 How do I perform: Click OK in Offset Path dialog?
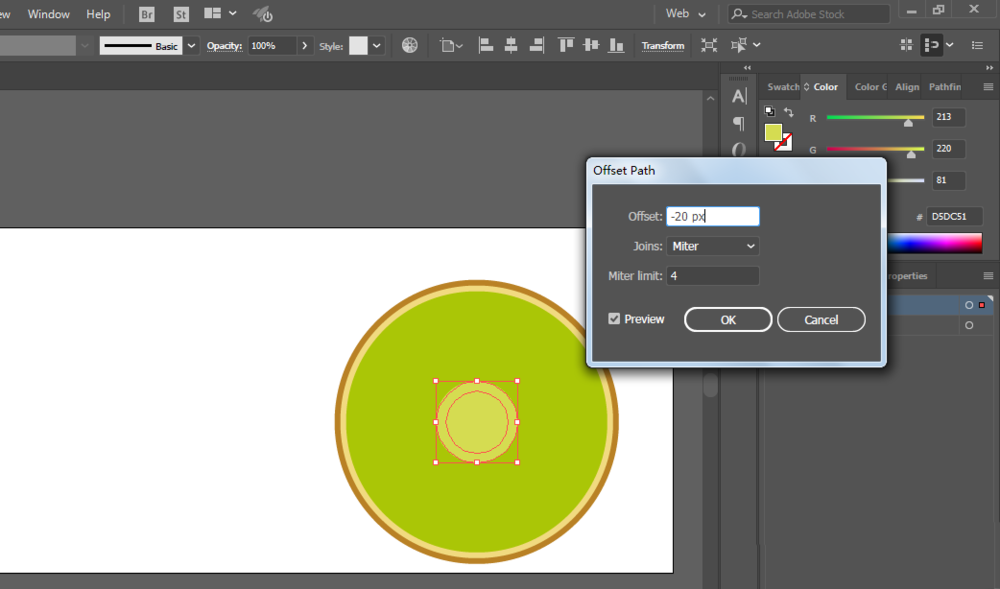tap(728, 320)
